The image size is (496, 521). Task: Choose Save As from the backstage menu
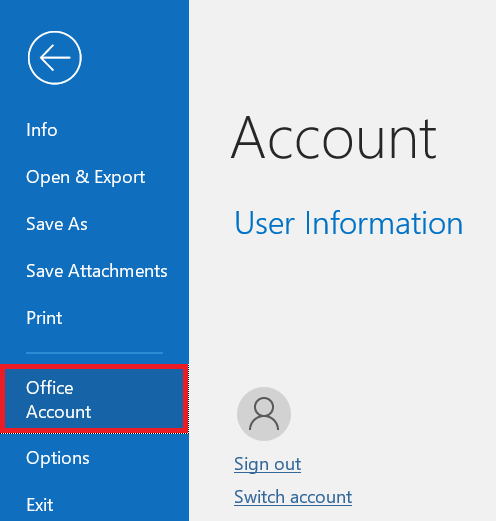click(57, 224)
